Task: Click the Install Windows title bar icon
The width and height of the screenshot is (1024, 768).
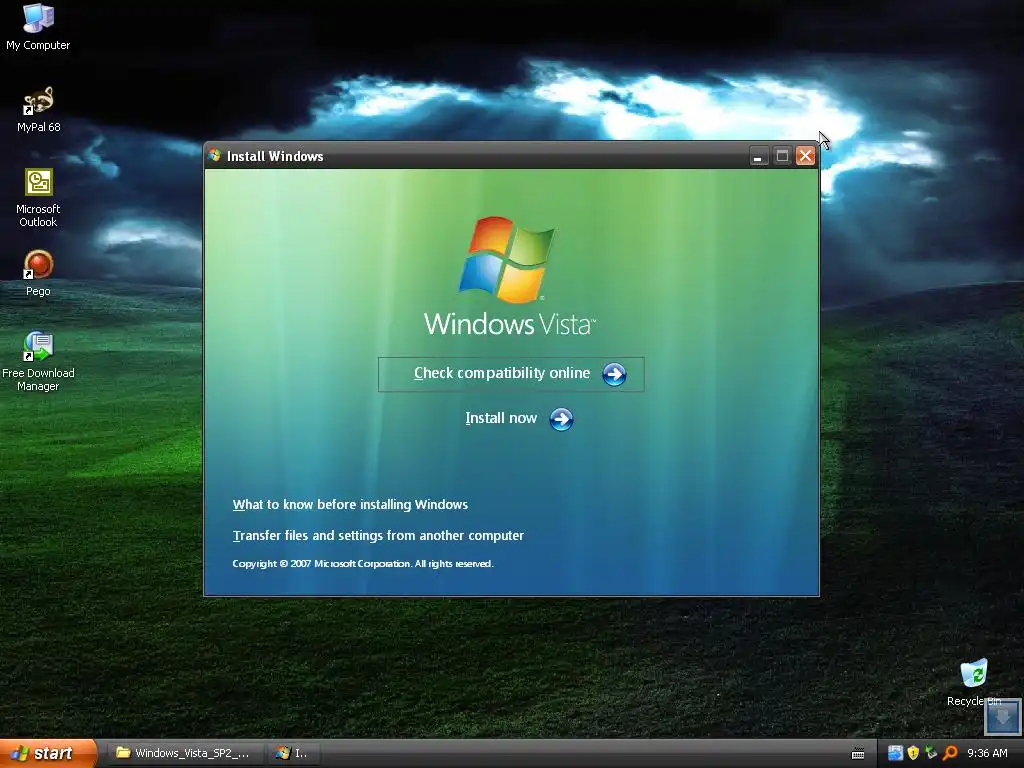Action: click(x=215, y=155)
